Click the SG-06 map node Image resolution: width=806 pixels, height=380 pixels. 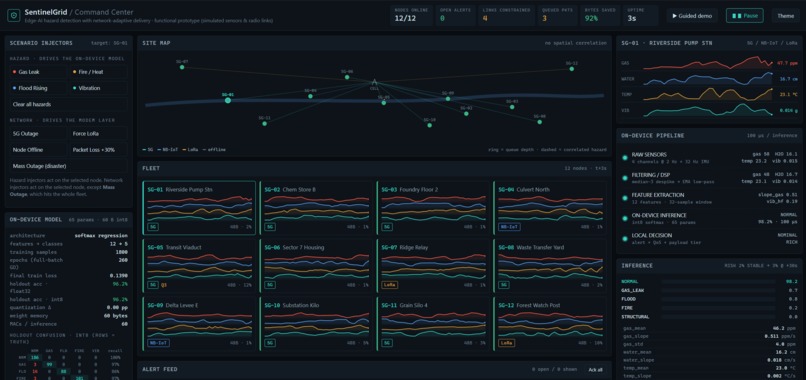347,77
